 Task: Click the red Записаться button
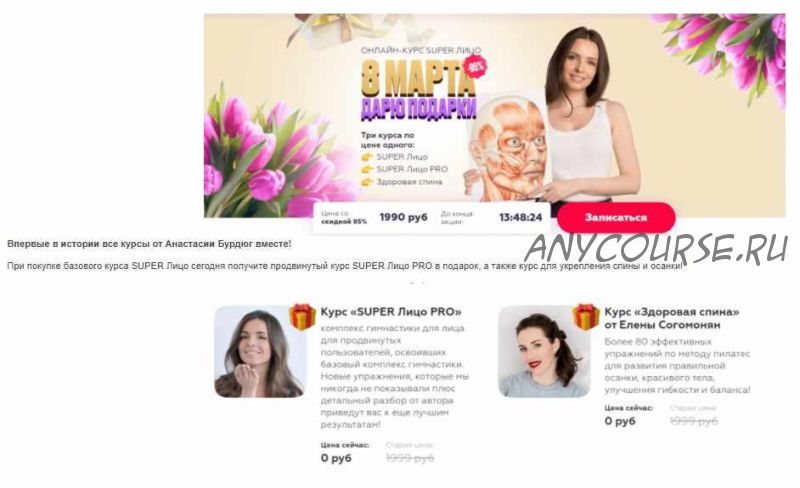[616, 217]
